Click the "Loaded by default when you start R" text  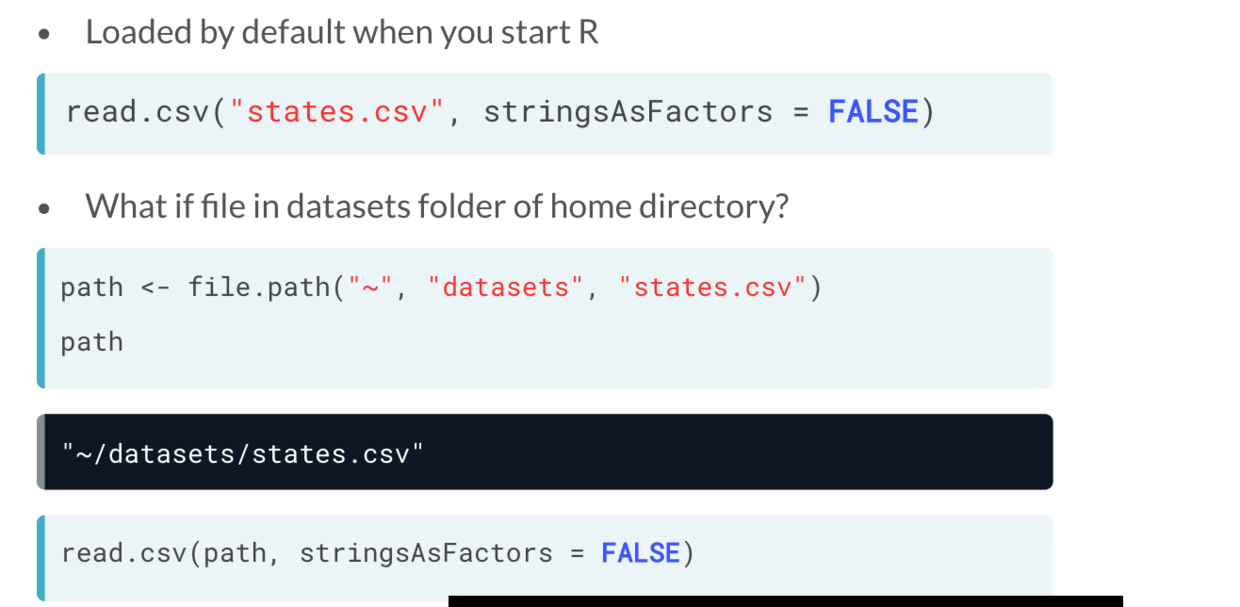tap(341, 33)
